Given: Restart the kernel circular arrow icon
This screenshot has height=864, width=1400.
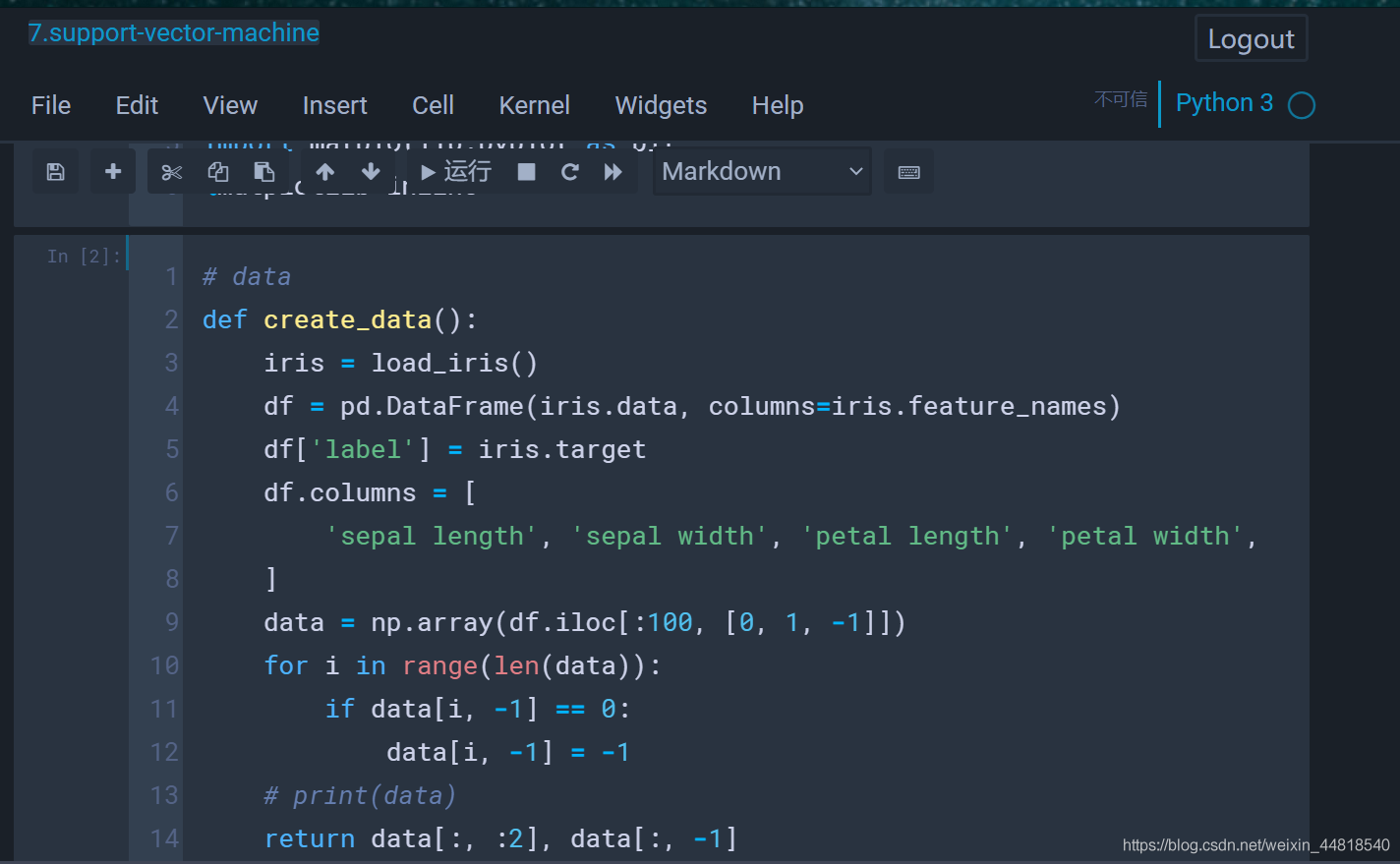Looking at the screenshot, I should (x=570, y=172).
